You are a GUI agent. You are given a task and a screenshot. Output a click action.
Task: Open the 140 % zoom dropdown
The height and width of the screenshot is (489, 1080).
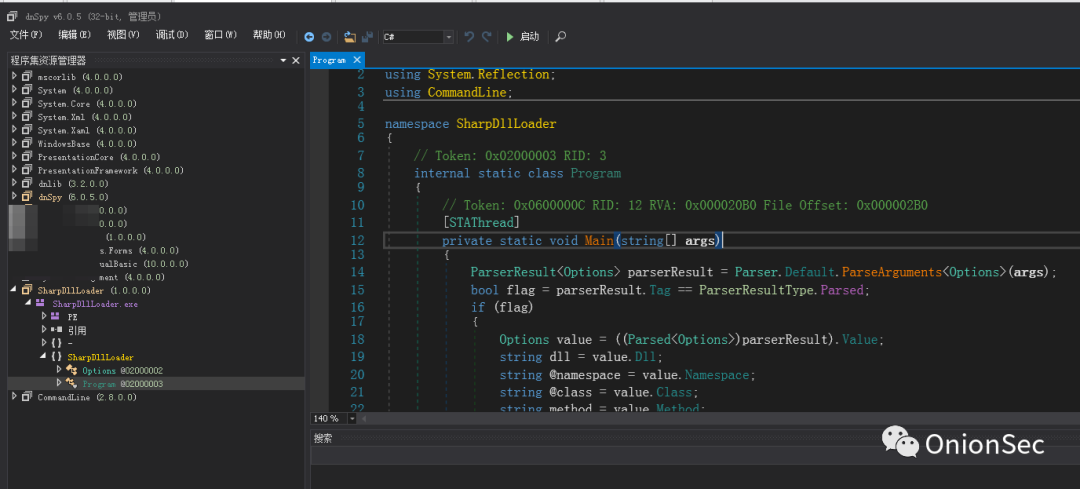pos(352,419)
